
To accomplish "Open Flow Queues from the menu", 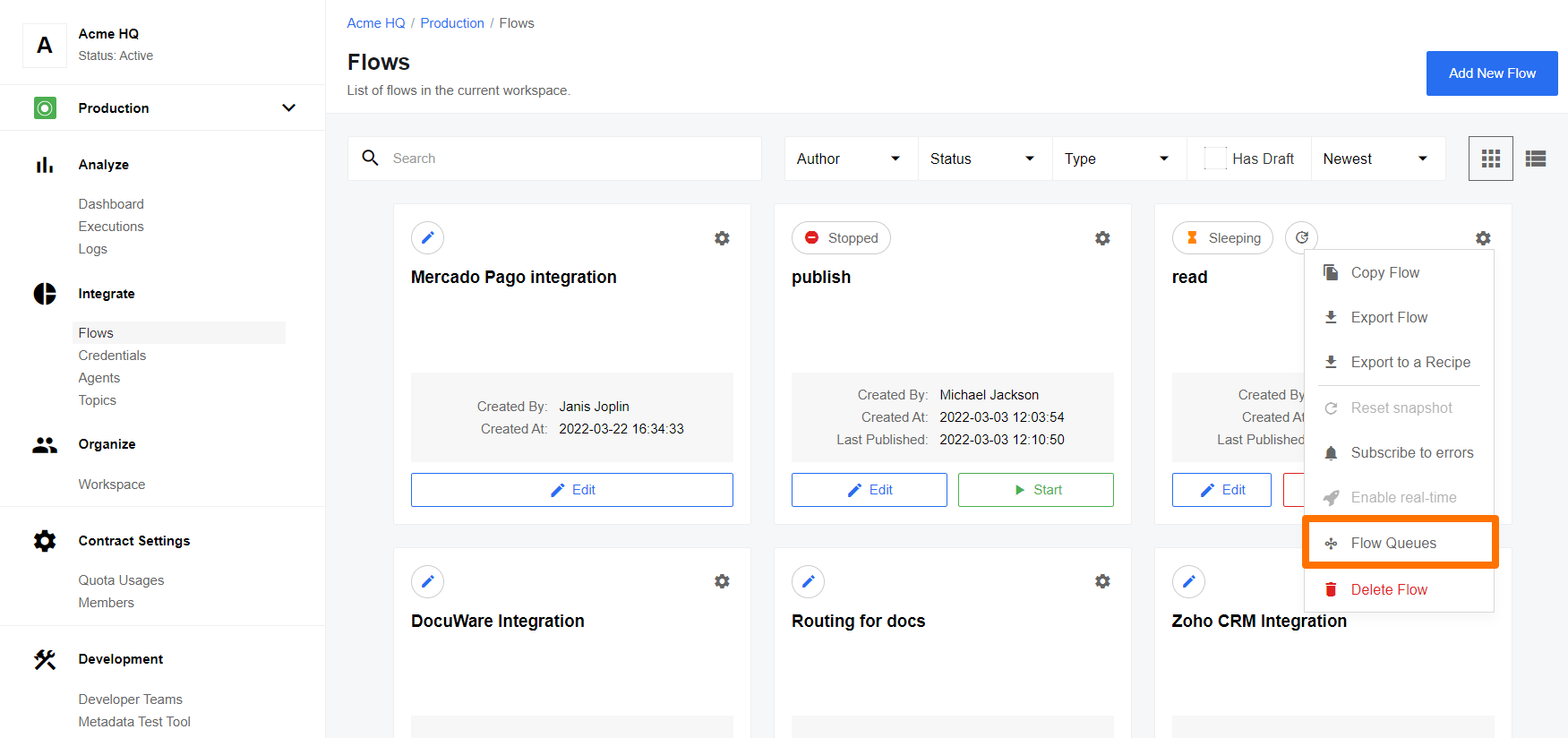I will [x=1399, y=543].
